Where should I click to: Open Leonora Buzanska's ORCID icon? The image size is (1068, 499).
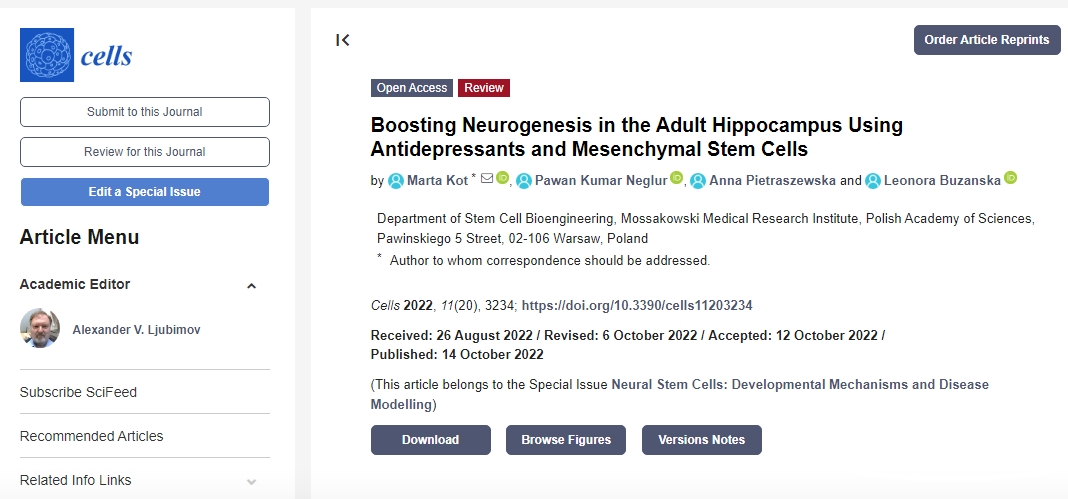click(x=1010, y=179)
